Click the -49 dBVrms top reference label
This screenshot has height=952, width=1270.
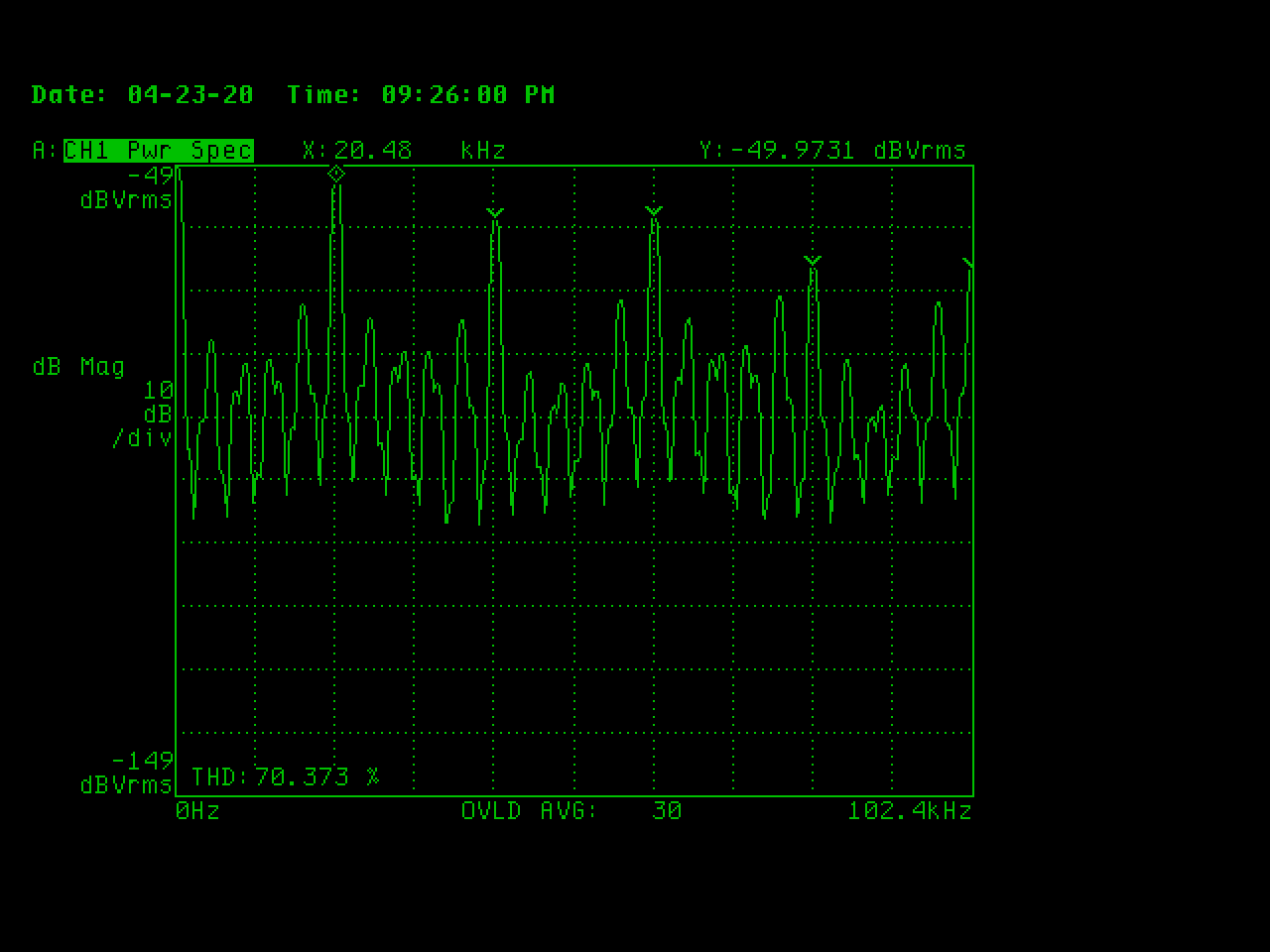(127, 187)
